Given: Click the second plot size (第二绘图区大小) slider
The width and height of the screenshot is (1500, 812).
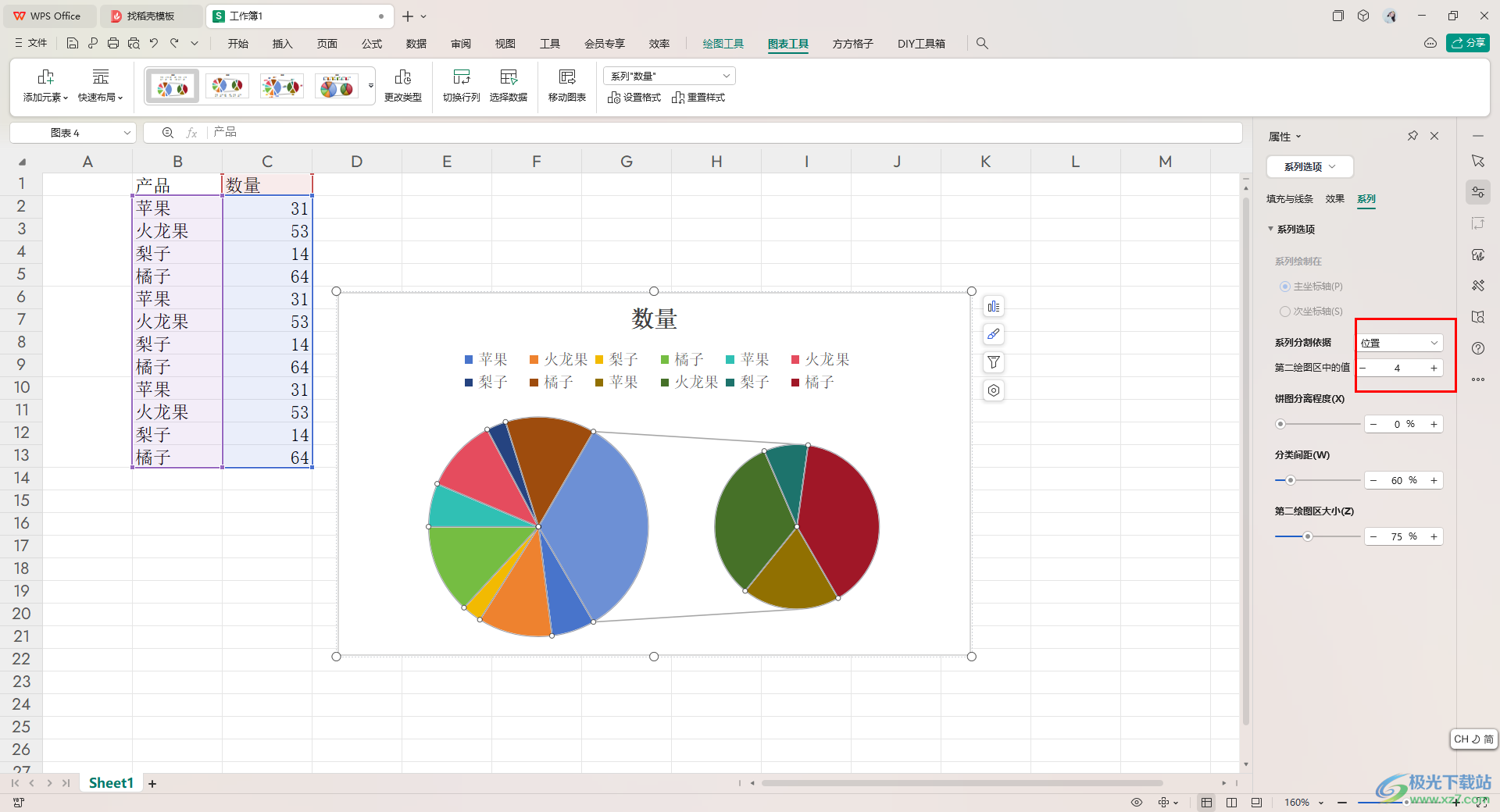Looking at the screenshot, I should pos(1317,536).
